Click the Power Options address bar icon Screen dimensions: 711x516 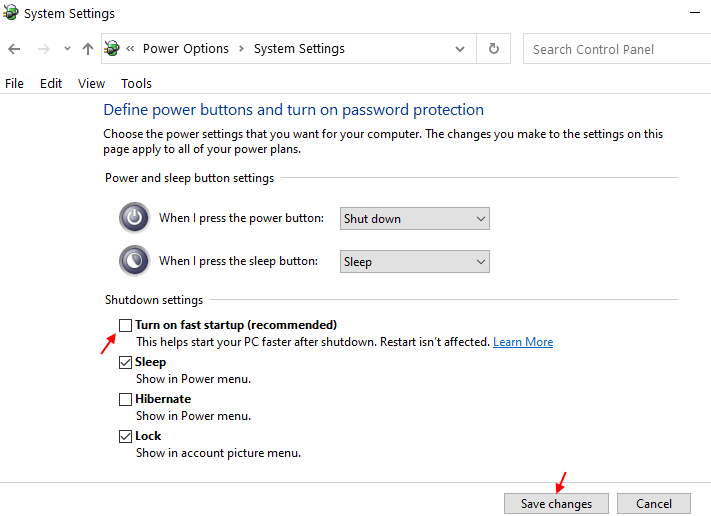click(112, 49)
